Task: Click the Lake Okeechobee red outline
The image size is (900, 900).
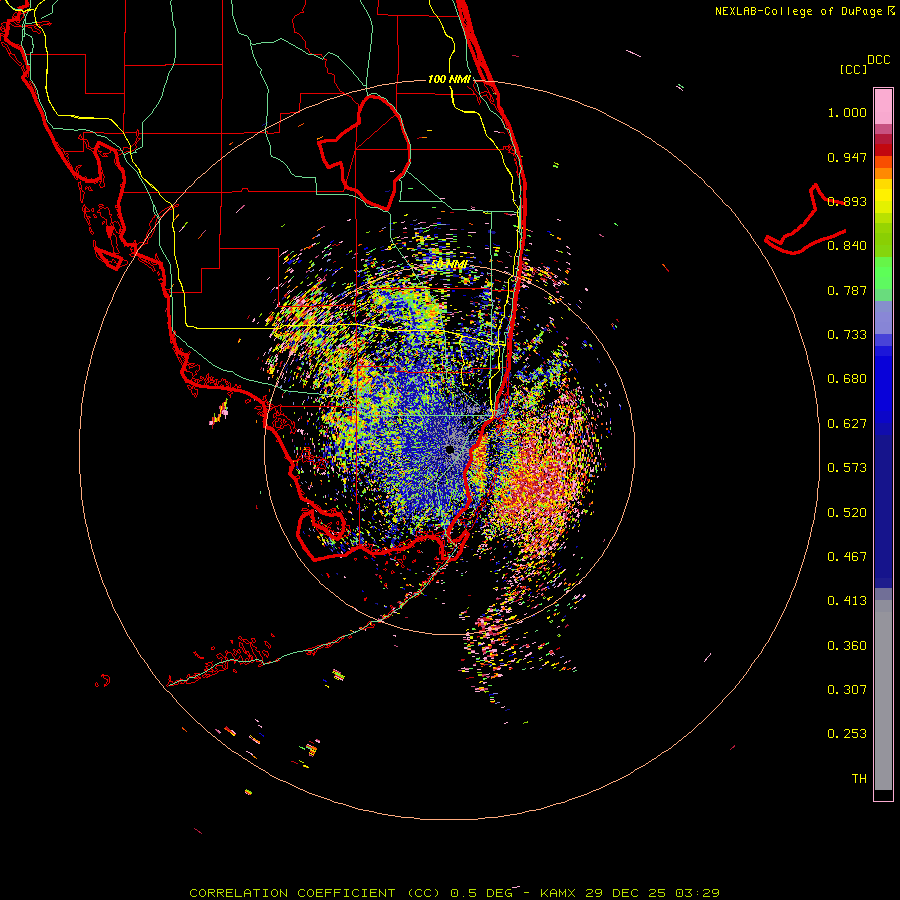Action: (364, 152)
